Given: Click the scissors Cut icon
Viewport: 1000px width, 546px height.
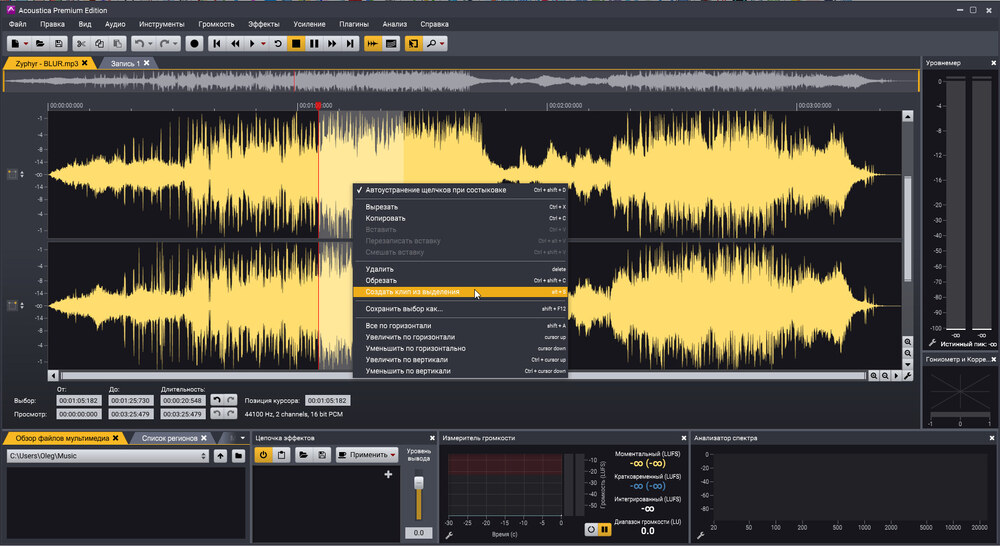Looking at the screenshot, I should [81, 44].
